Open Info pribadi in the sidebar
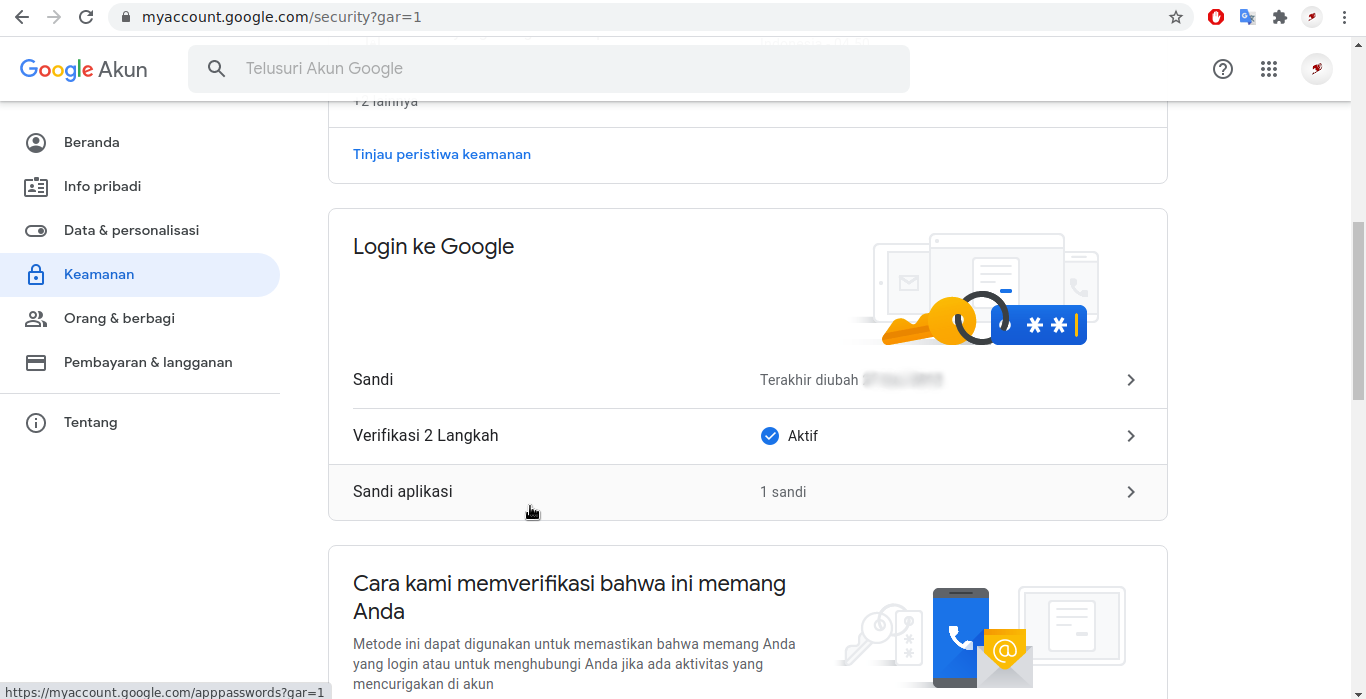1366x699 pixels. (102, 187)
